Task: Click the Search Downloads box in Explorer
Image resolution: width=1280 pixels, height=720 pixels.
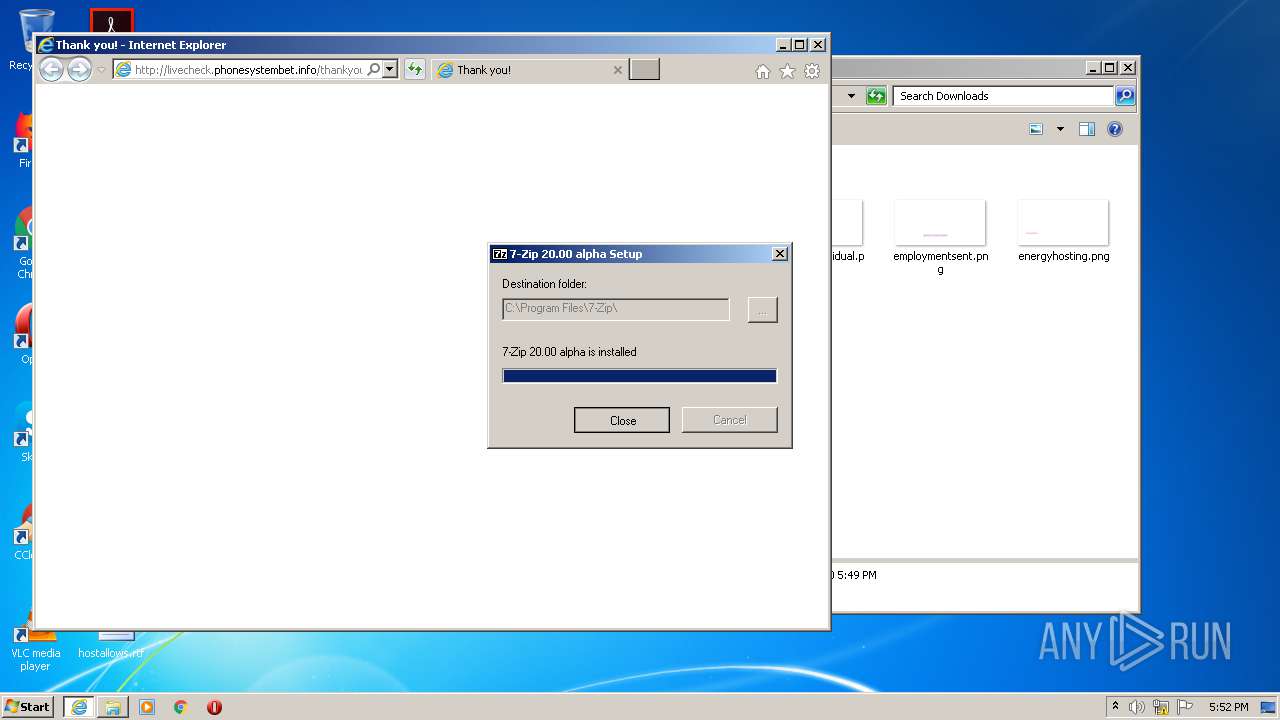Action: click(x=1003, y=96)
